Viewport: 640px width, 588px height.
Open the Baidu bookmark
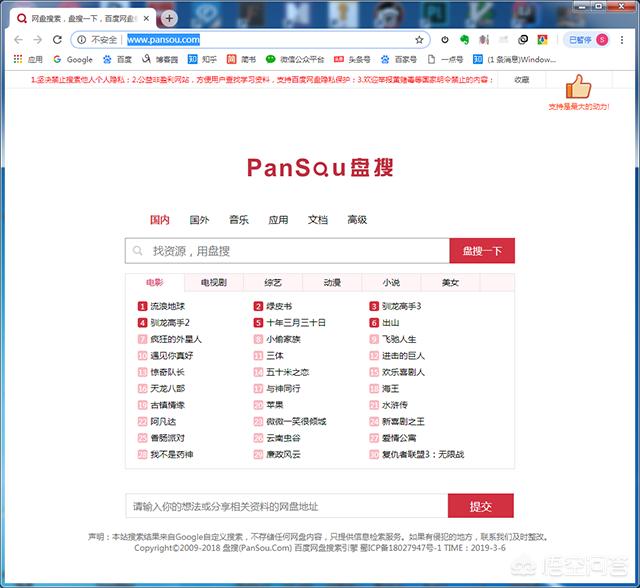[x=117, y=60]
